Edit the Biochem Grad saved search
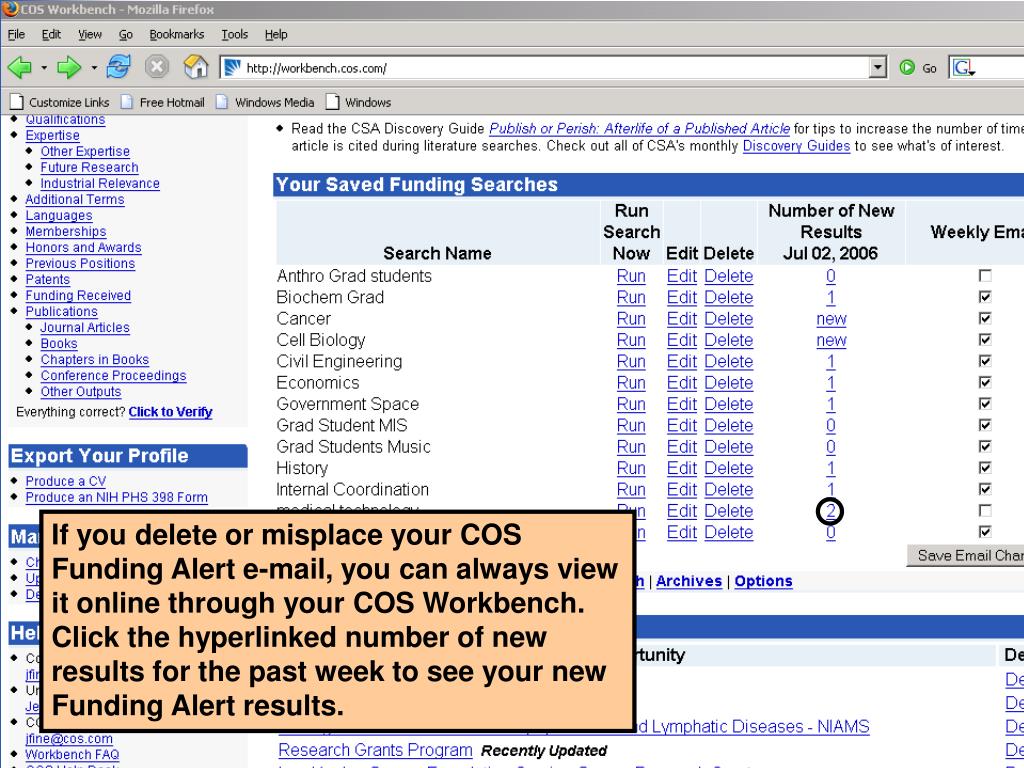The height and width of the screenshot is (768, 1024). (682, 298)
